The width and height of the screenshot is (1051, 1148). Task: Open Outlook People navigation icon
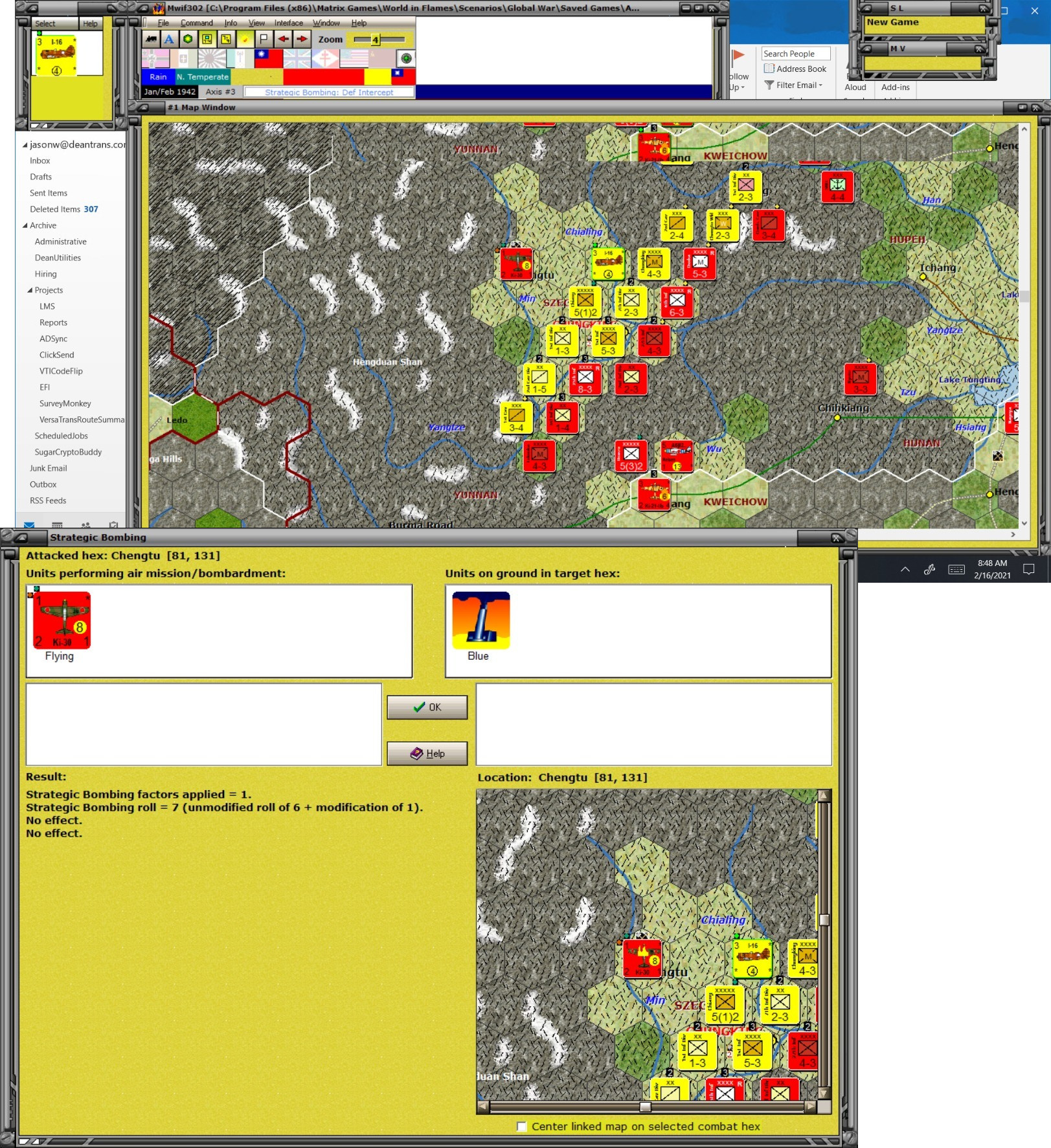(x=85, y=525)
